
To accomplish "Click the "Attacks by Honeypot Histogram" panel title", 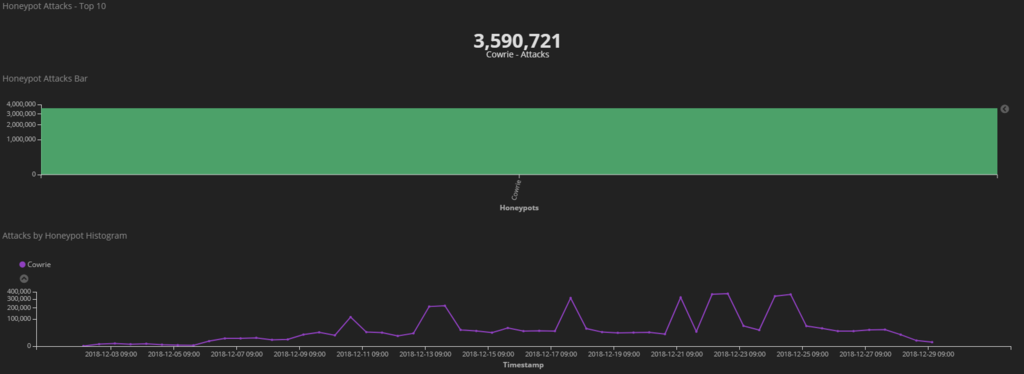I will [65, 236].
